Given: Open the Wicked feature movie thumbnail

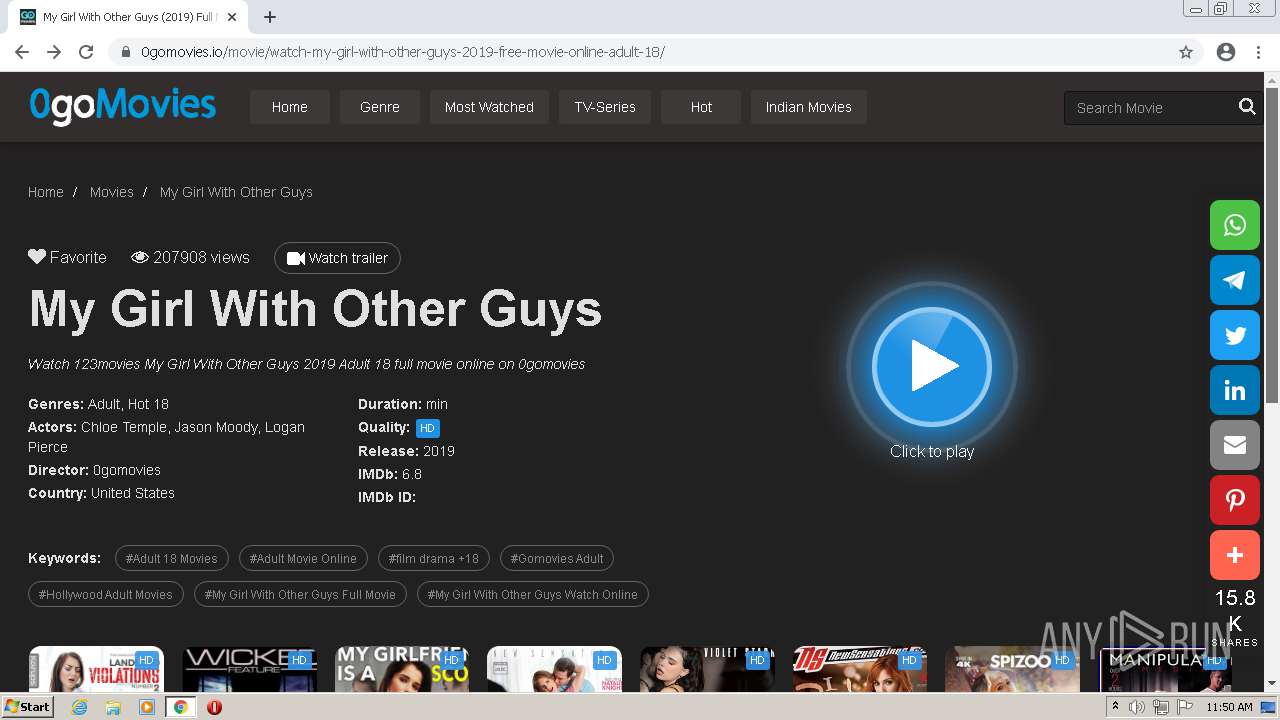Looking at the screenshot, I should pyautogui.click(x=249, y=669).
